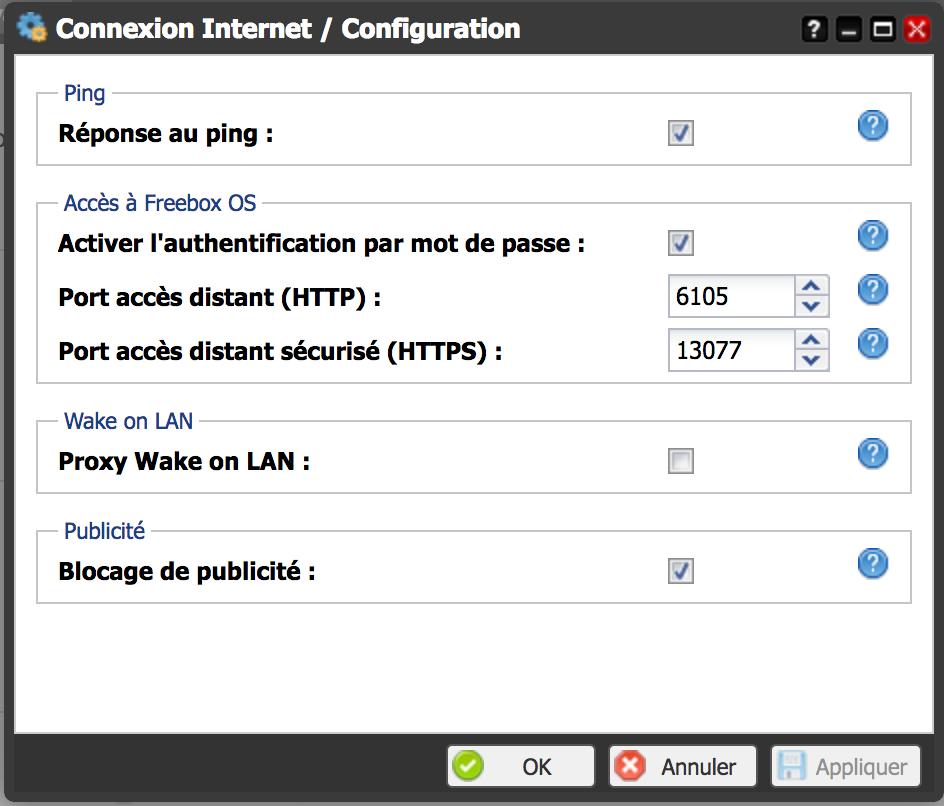Viewport: 944px width, 806px height.
Task: Decrease the HTTP remote access port
Action: point(812,306)
